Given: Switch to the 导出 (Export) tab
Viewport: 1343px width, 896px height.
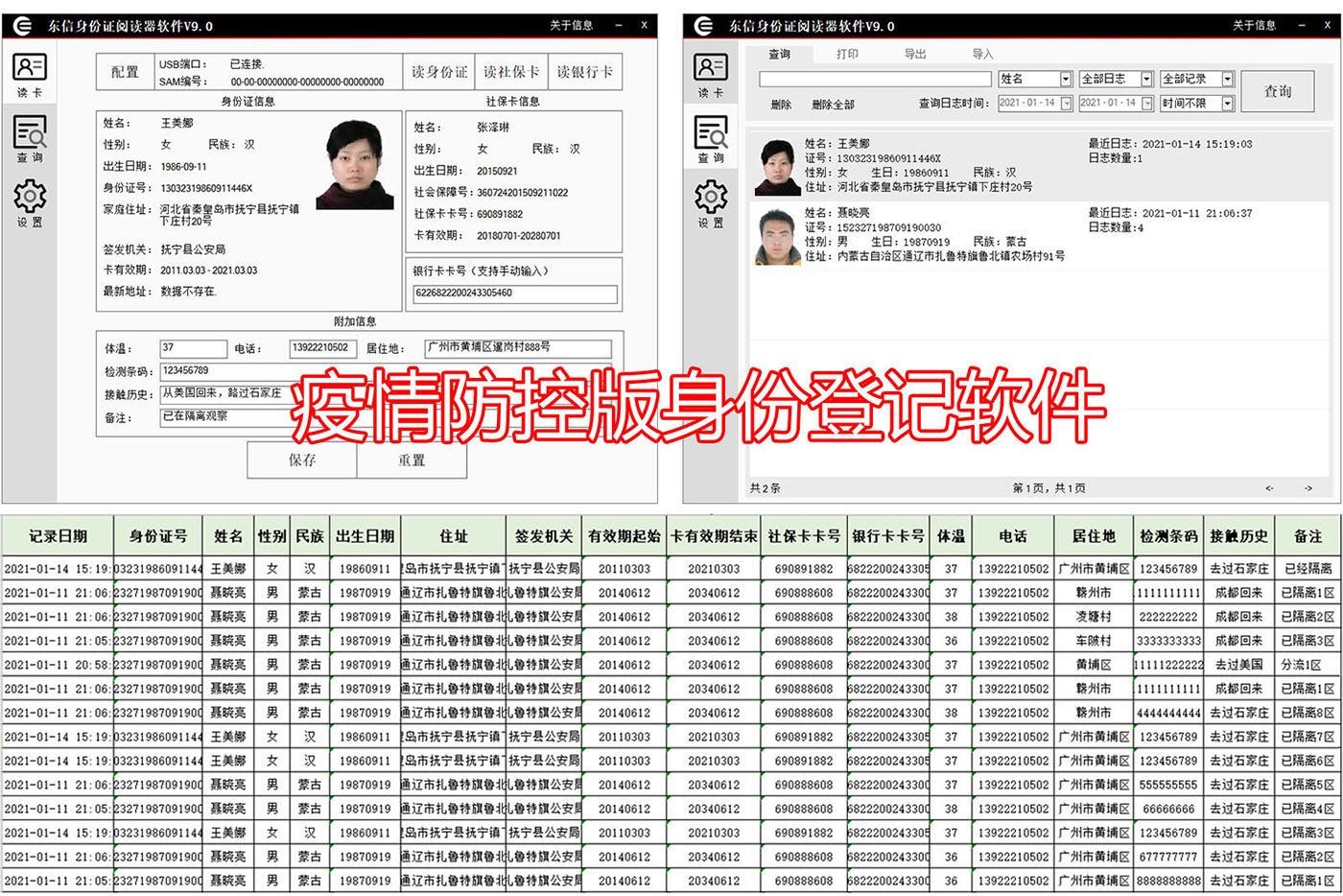Looking at the screenshot, I should click(x=913, y=55).
